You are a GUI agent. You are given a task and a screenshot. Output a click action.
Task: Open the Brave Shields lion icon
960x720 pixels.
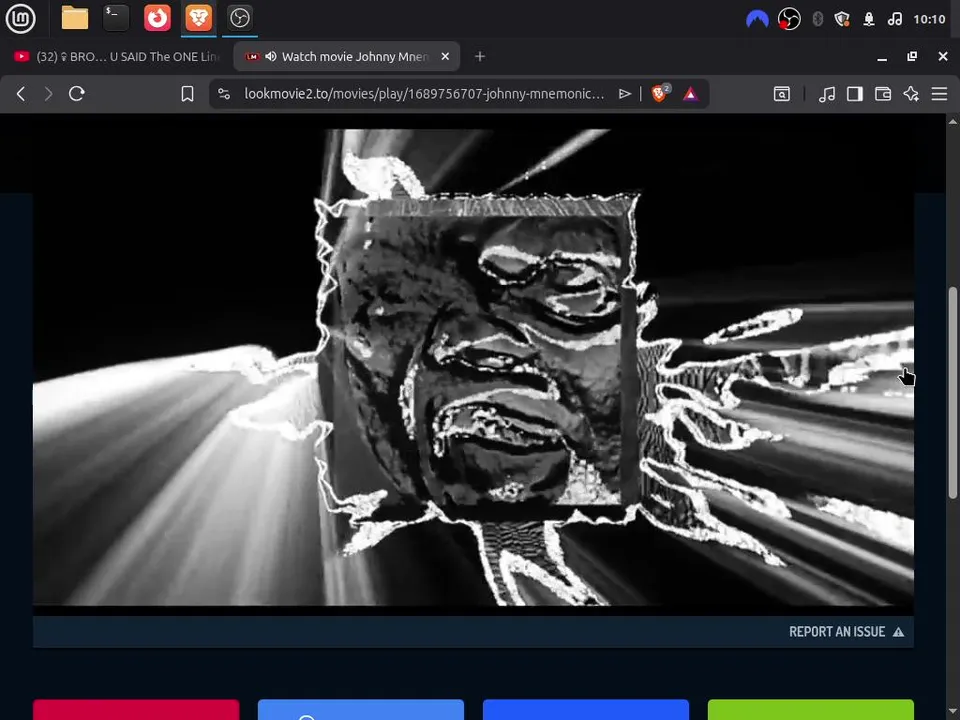point(660,93)
